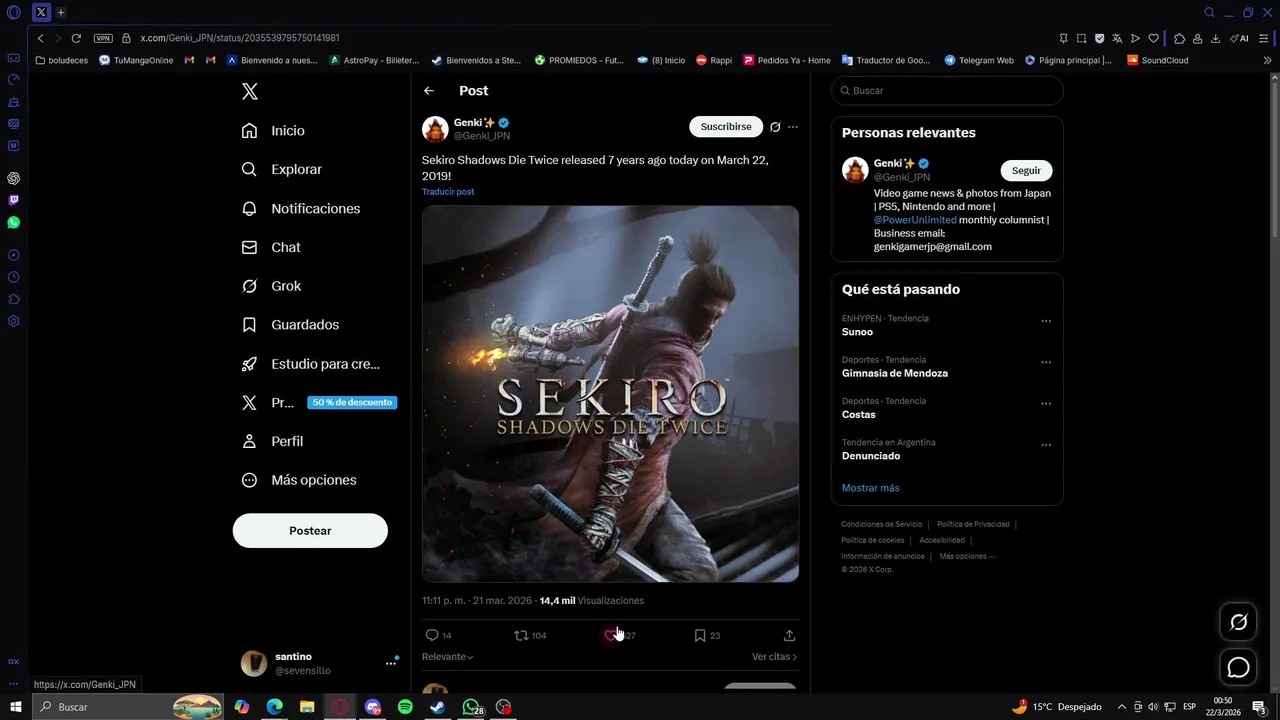1280x720 pixels.
Task: Open Opera sidebar settings gear
Action: point(13,321)
